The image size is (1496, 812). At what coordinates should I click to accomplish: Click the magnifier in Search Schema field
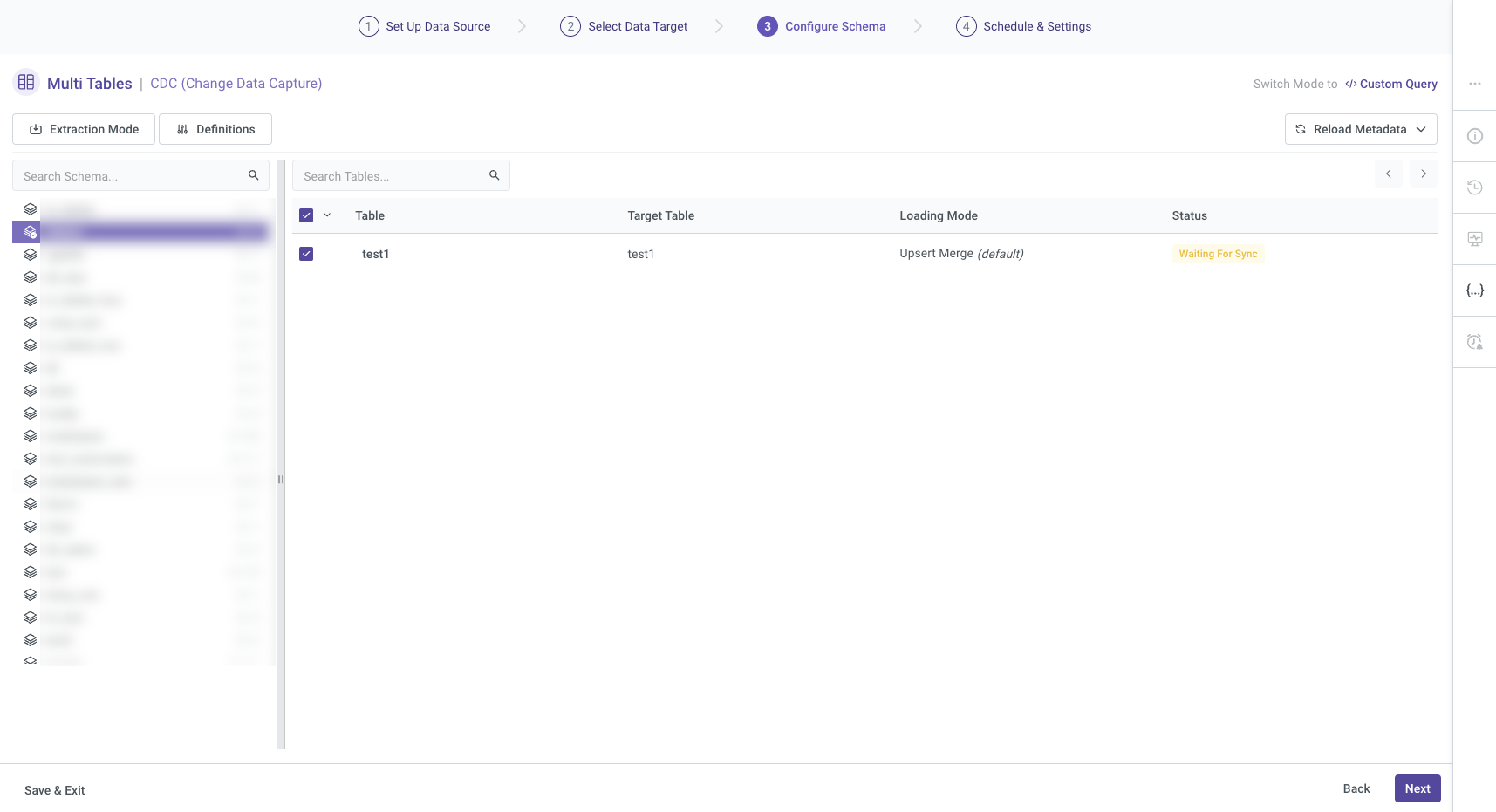tap(253, 175)
